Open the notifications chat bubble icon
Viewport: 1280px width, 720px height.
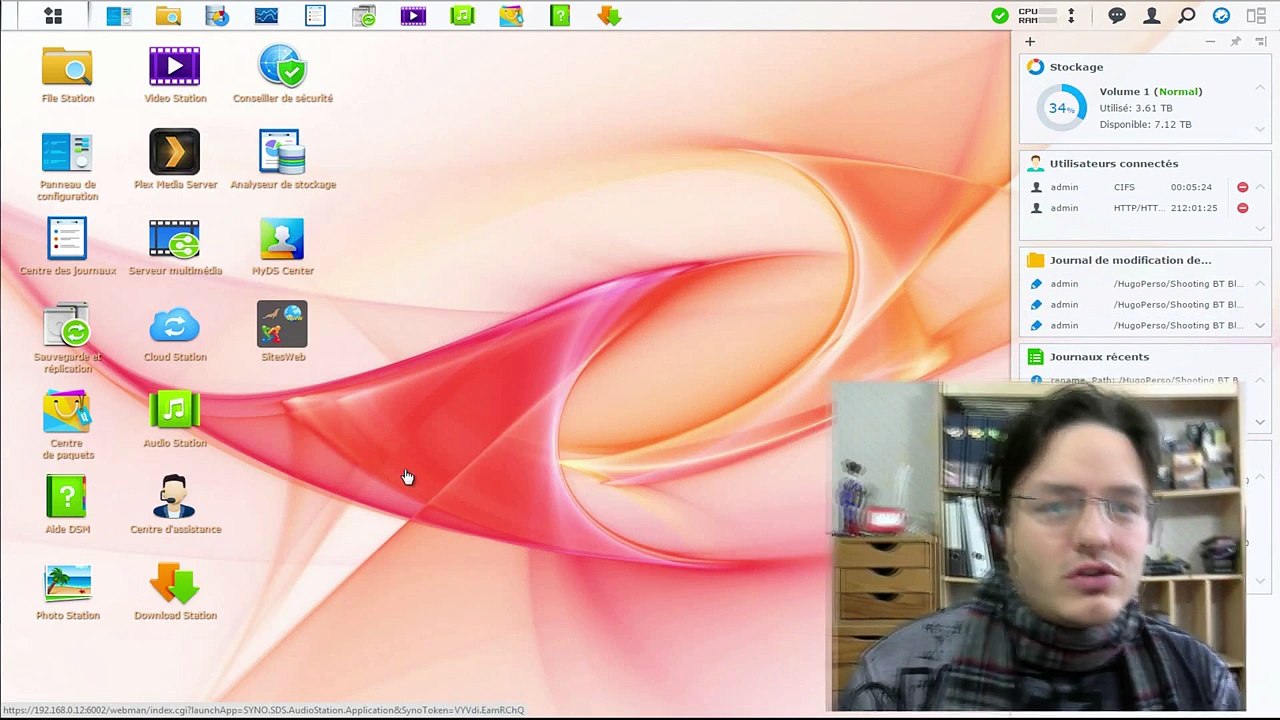click(1117, 15)
